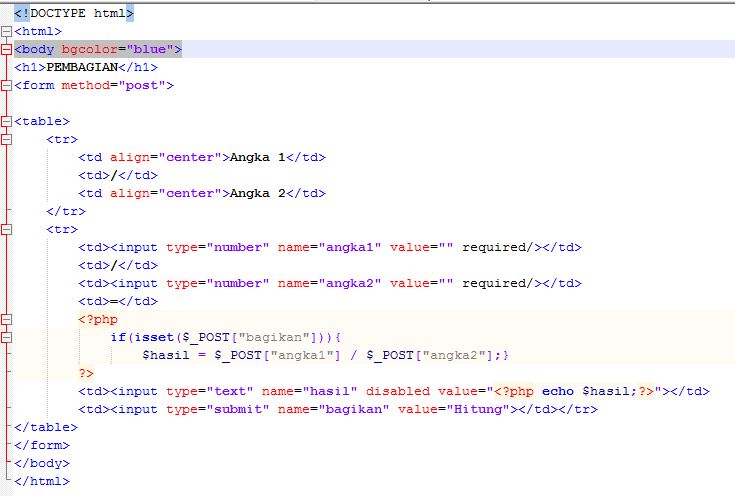Viewport: 735px width, 496px height.
Task: Click the 'PEMBAGIAN' heading text
Action: coord(82,67)
